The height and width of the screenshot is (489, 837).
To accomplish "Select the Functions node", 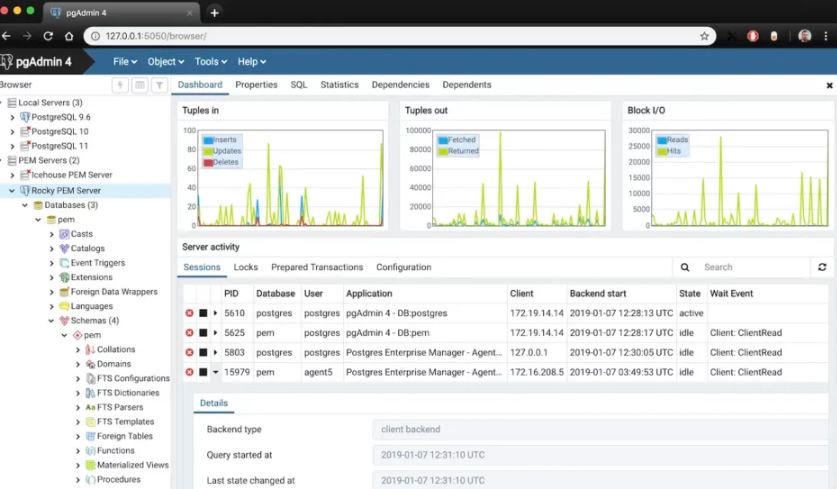I will pos(116,451).
